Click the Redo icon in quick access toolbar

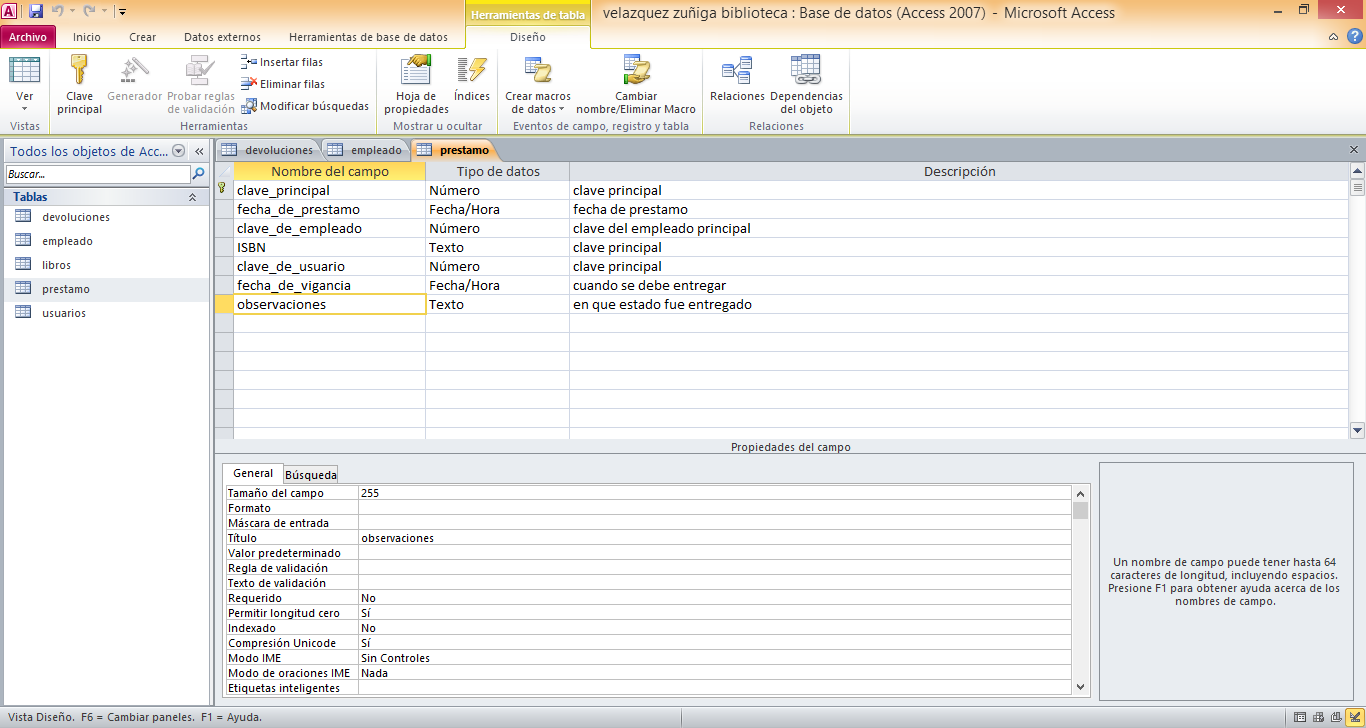pyautogui.click(x=88, y=12)
